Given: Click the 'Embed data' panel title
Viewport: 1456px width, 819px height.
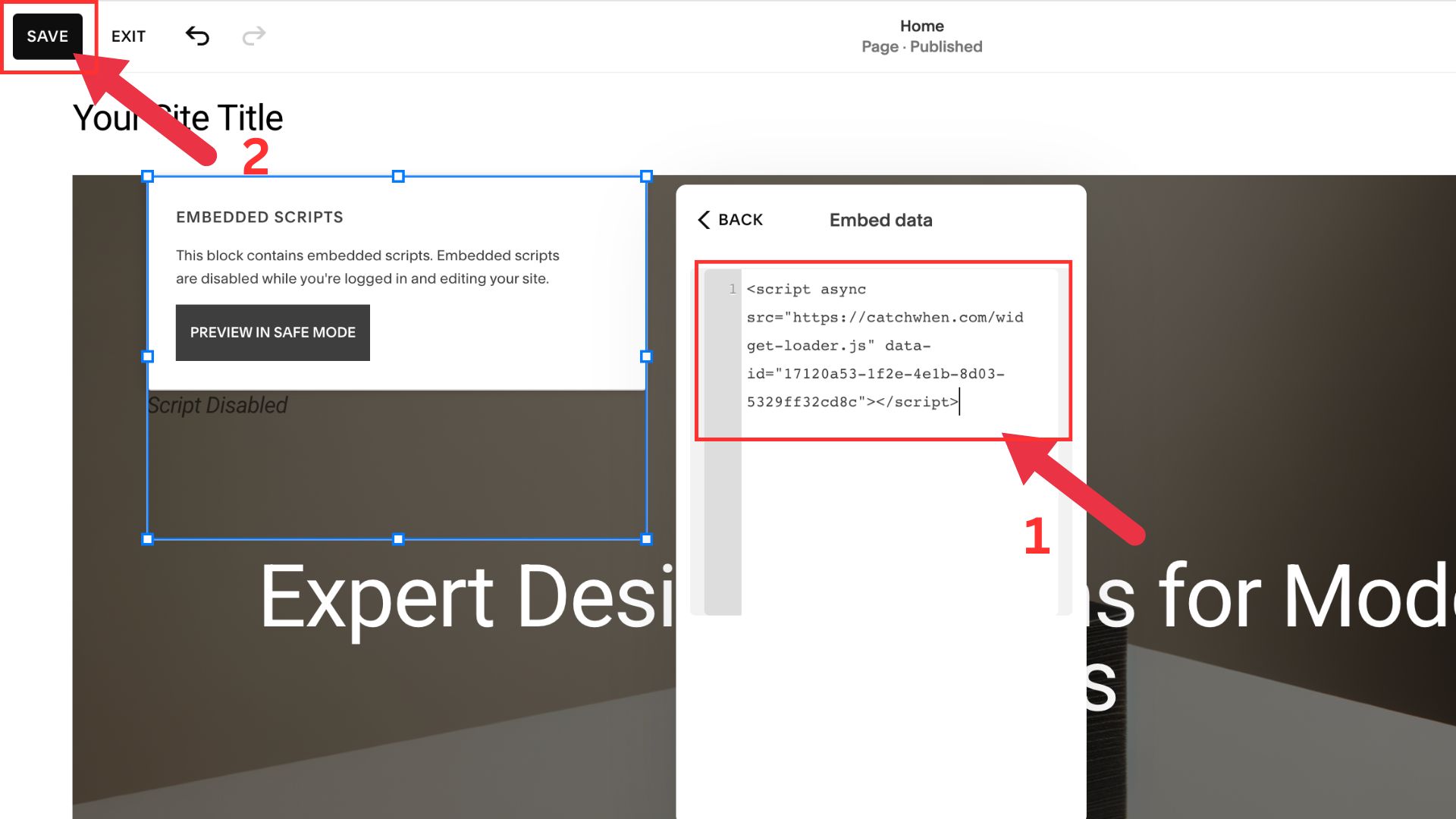Looking at the screenshot, I should [x=880, y=220].
